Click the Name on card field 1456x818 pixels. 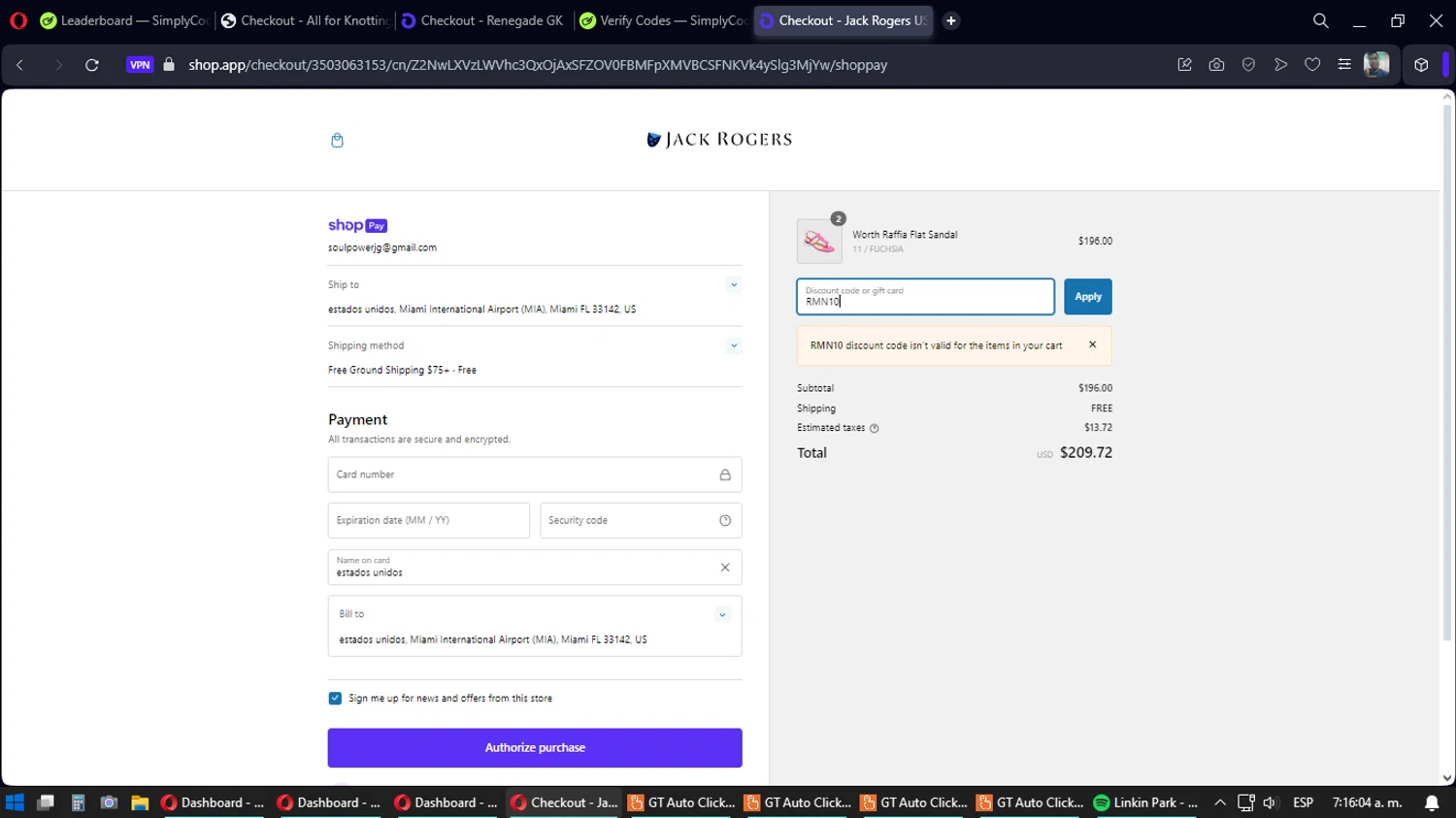tap(535, 568)
